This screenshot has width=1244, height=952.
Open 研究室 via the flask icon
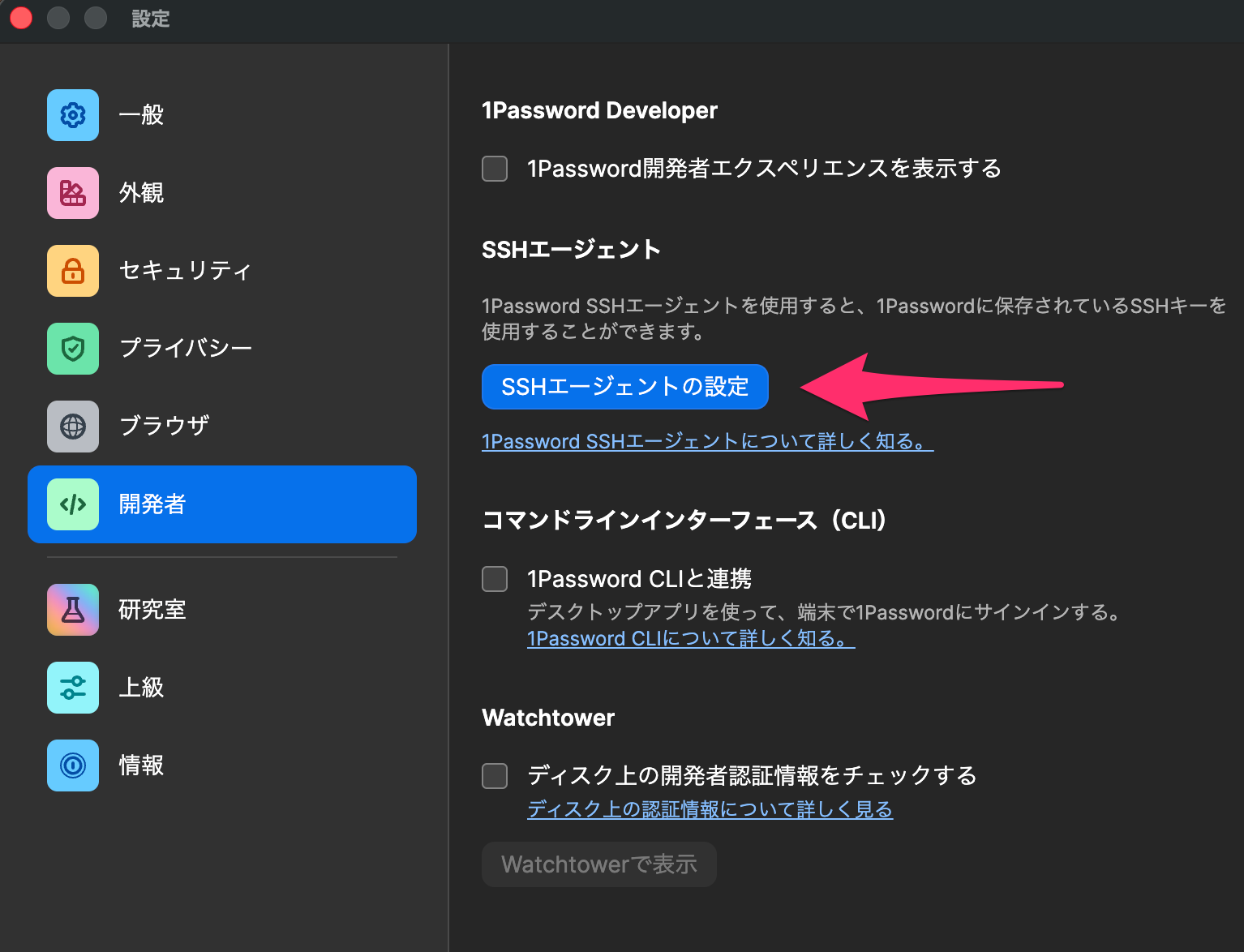coord(72,610)
